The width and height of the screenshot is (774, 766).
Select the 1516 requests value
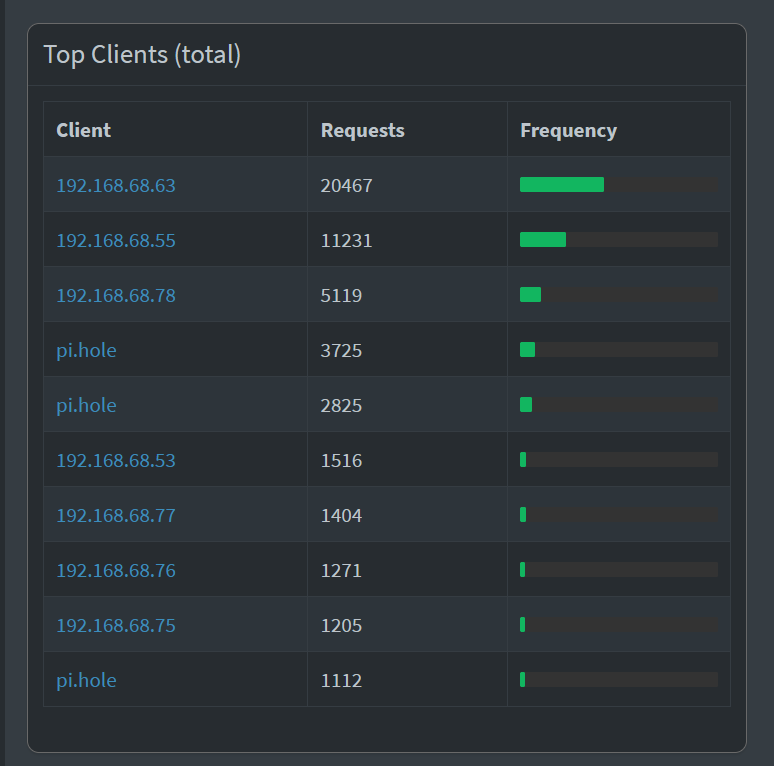pos(341,460)
